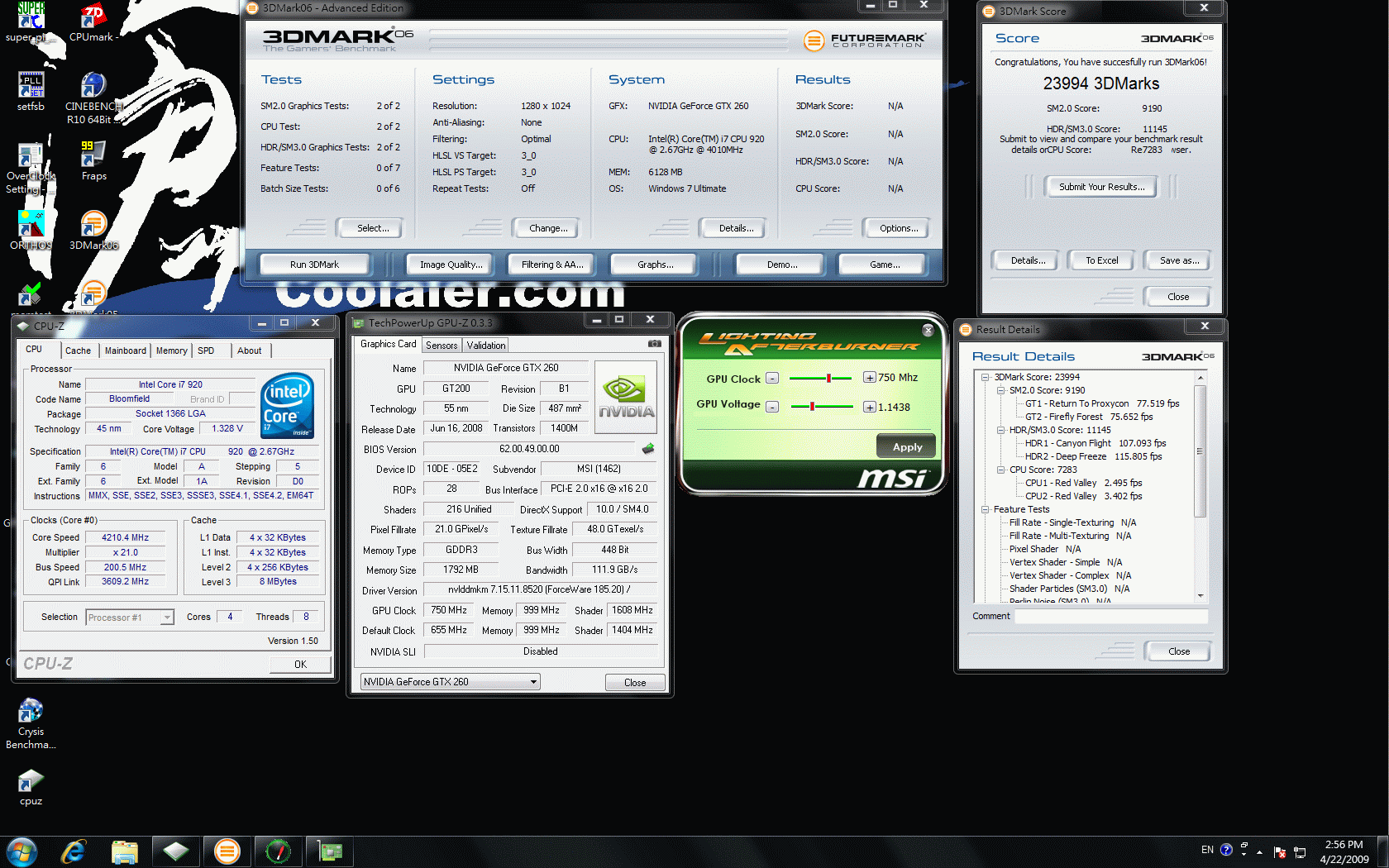
Task: Open the OverClock Setting desktop icon
Action: tap(31, 167)
